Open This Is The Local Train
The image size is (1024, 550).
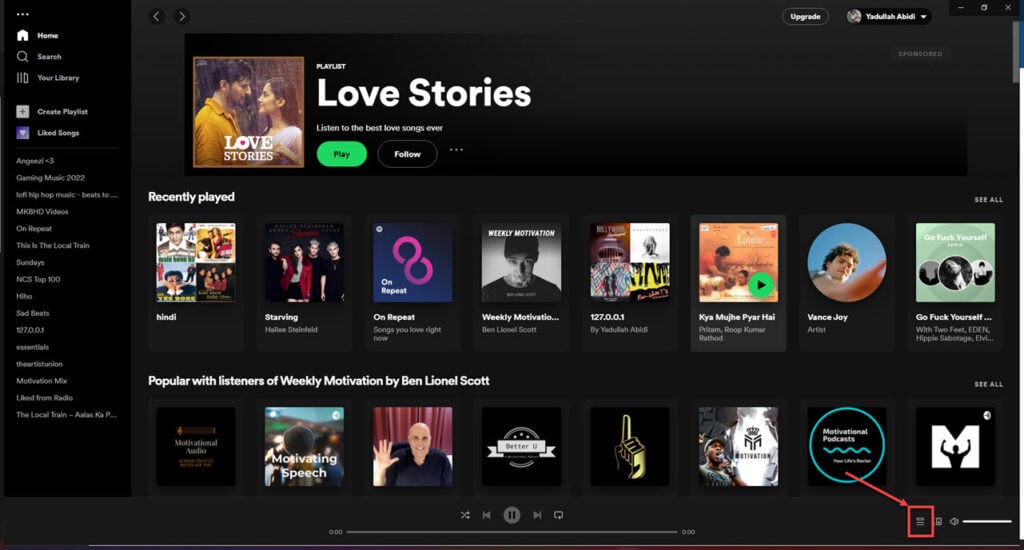coord(53,246)
